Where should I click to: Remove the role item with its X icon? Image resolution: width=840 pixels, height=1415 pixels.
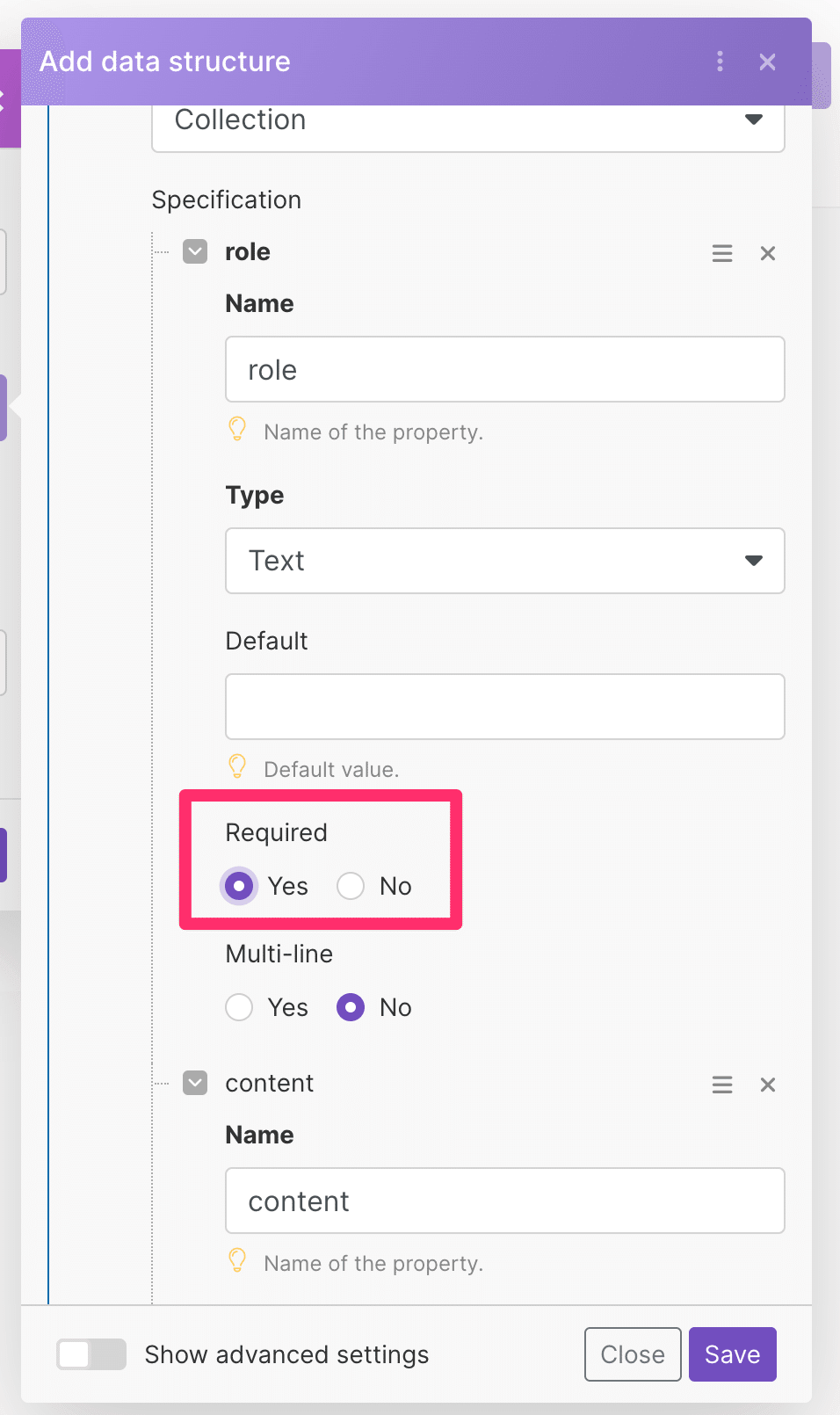pyautogui.click(x=768, y=253)
